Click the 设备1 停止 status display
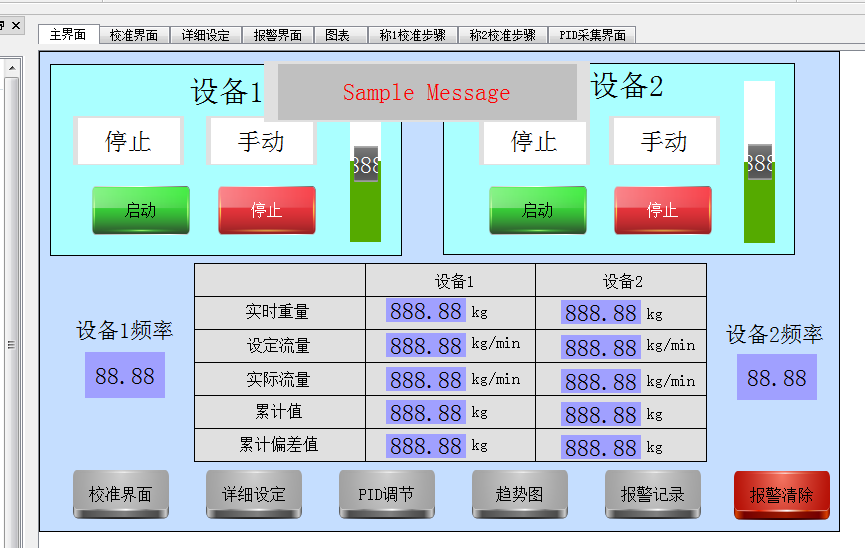Viewport: 865px width, 548px height. point(129,141)
